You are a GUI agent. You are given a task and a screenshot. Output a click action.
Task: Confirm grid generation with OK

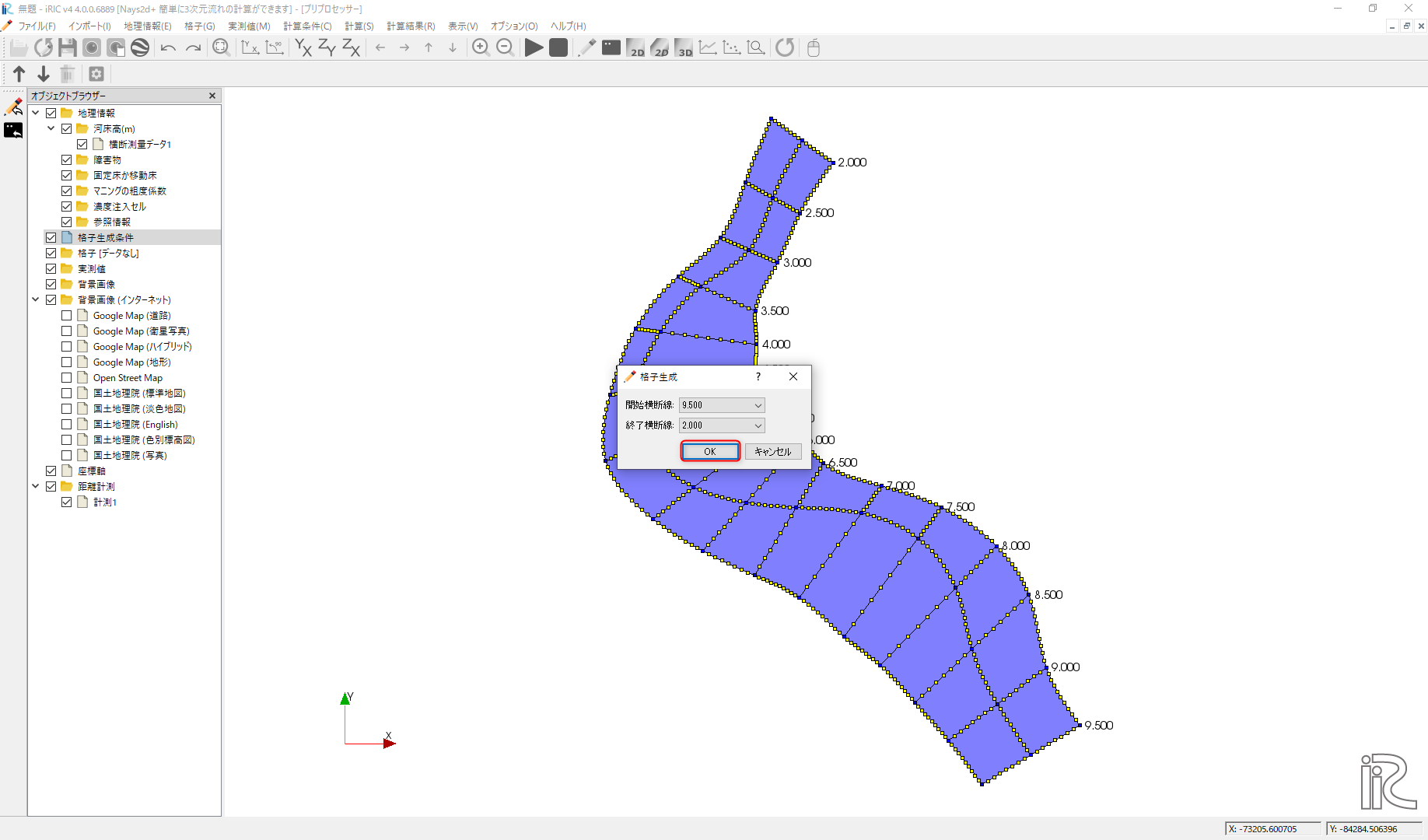pyautogui.click(x=710, y=451)
